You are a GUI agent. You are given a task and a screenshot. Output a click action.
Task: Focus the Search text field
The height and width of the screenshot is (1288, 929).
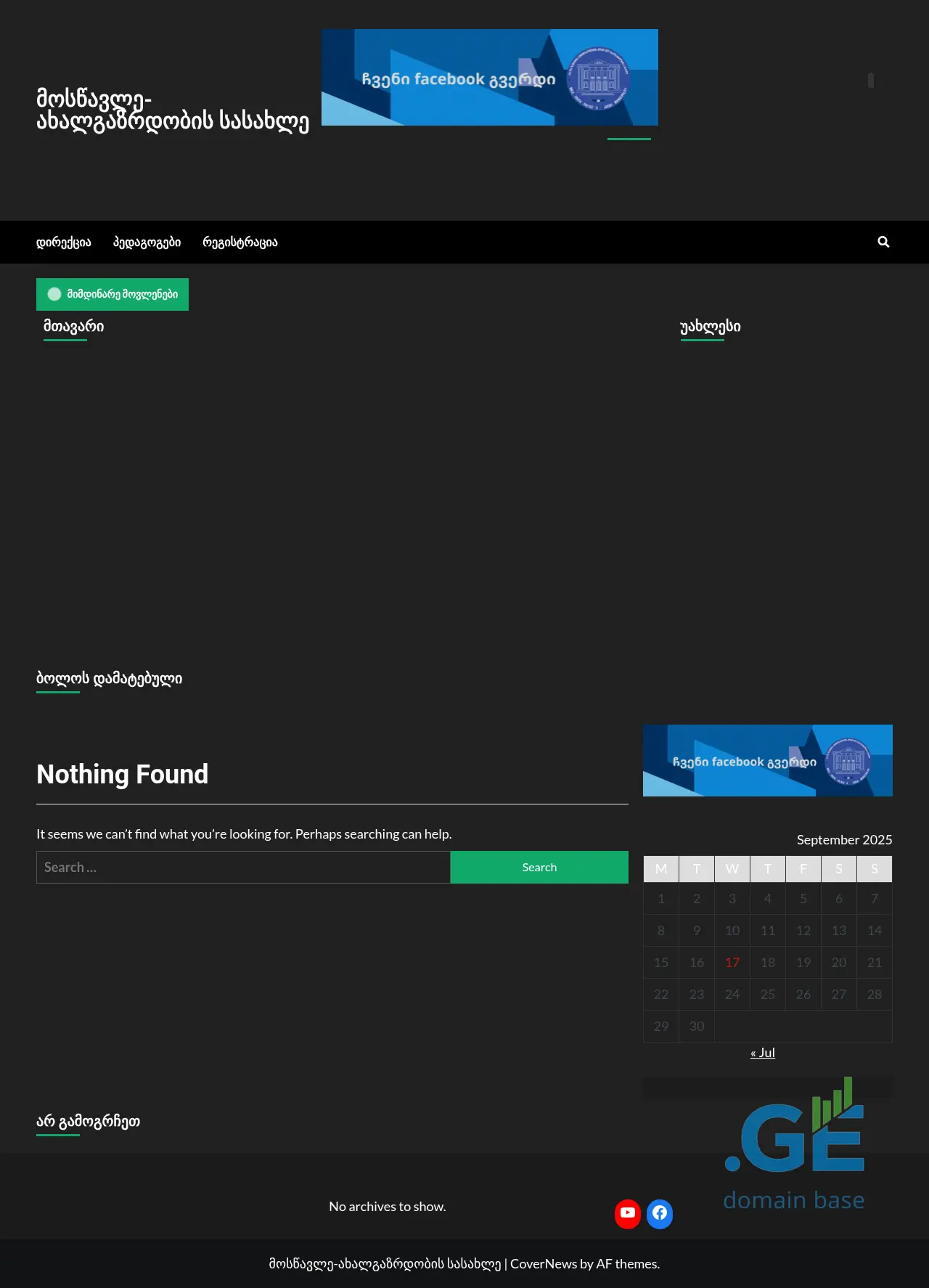point(243,867)
